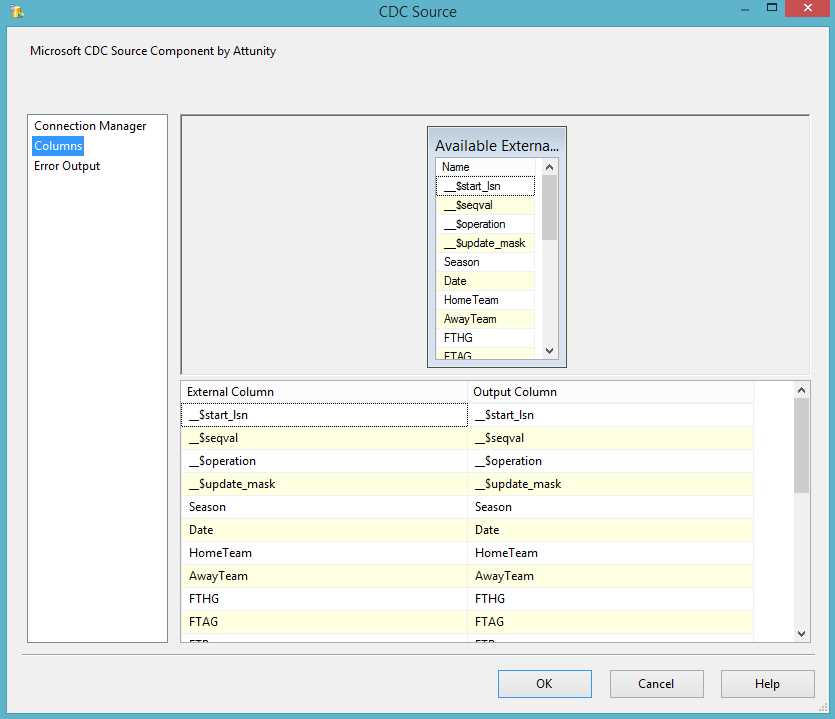The height and width of the screenshot is (719, 835).
Task: Click Available External Columns box title
Action: [x=497, y=145]
